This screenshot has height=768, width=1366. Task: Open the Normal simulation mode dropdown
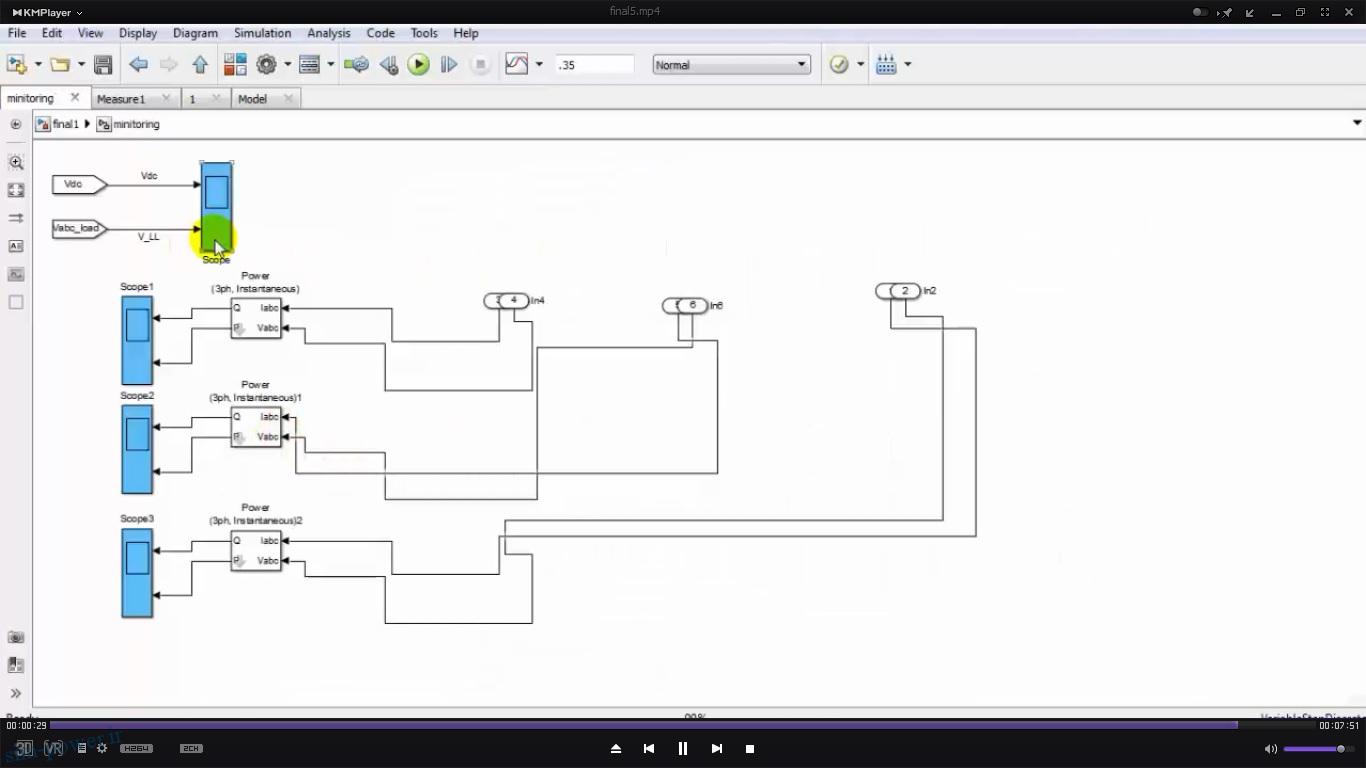pyautogui.click(x=731, y=65)
